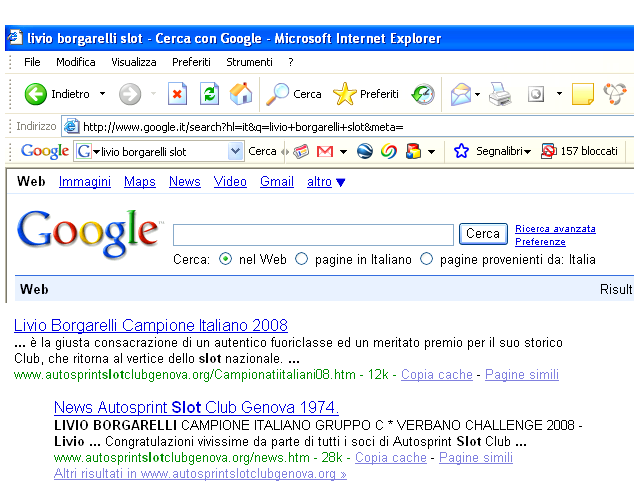Open the Preferiti menu in menu bar
Viewport: 634px width, 500px height.
191,62
